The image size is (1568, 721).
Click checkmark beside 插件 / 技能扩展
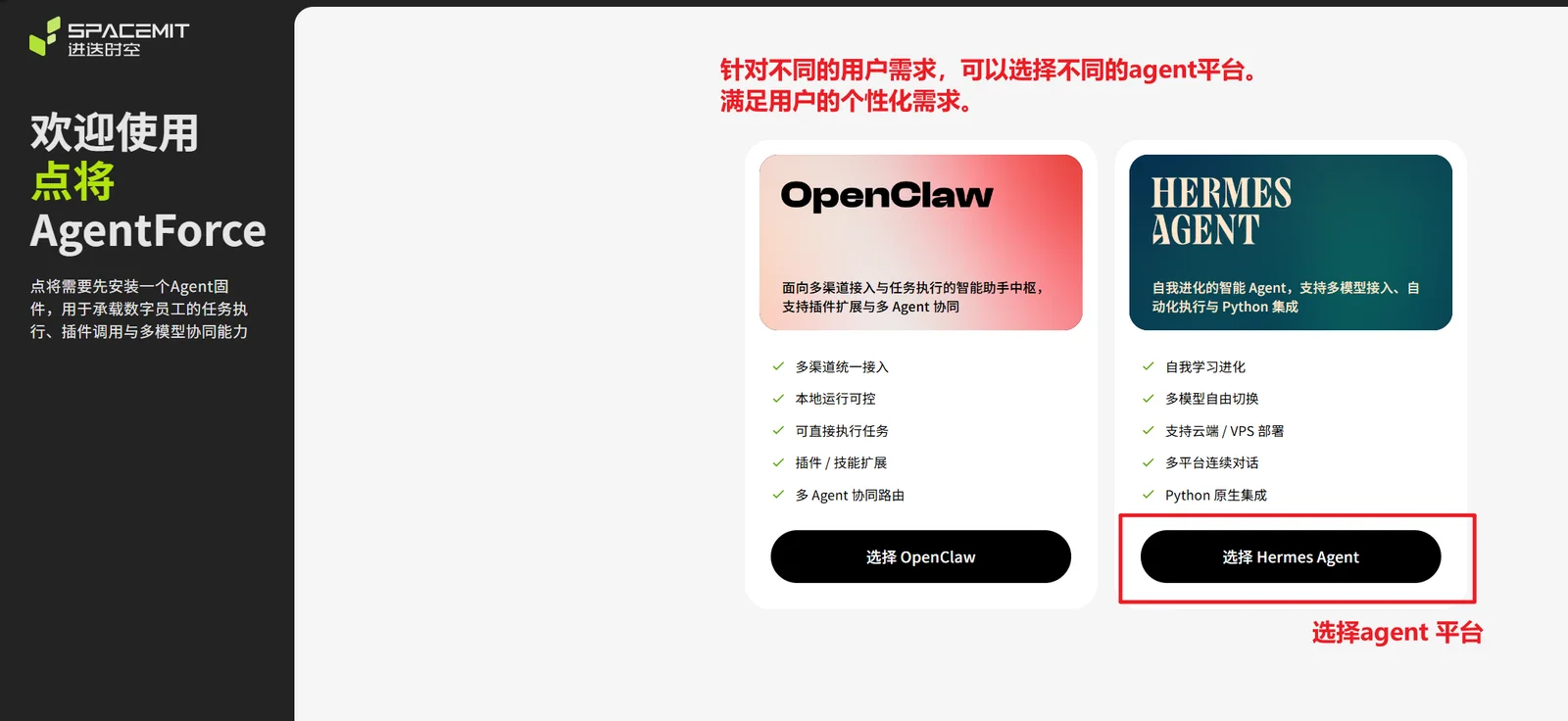[778, 462]
